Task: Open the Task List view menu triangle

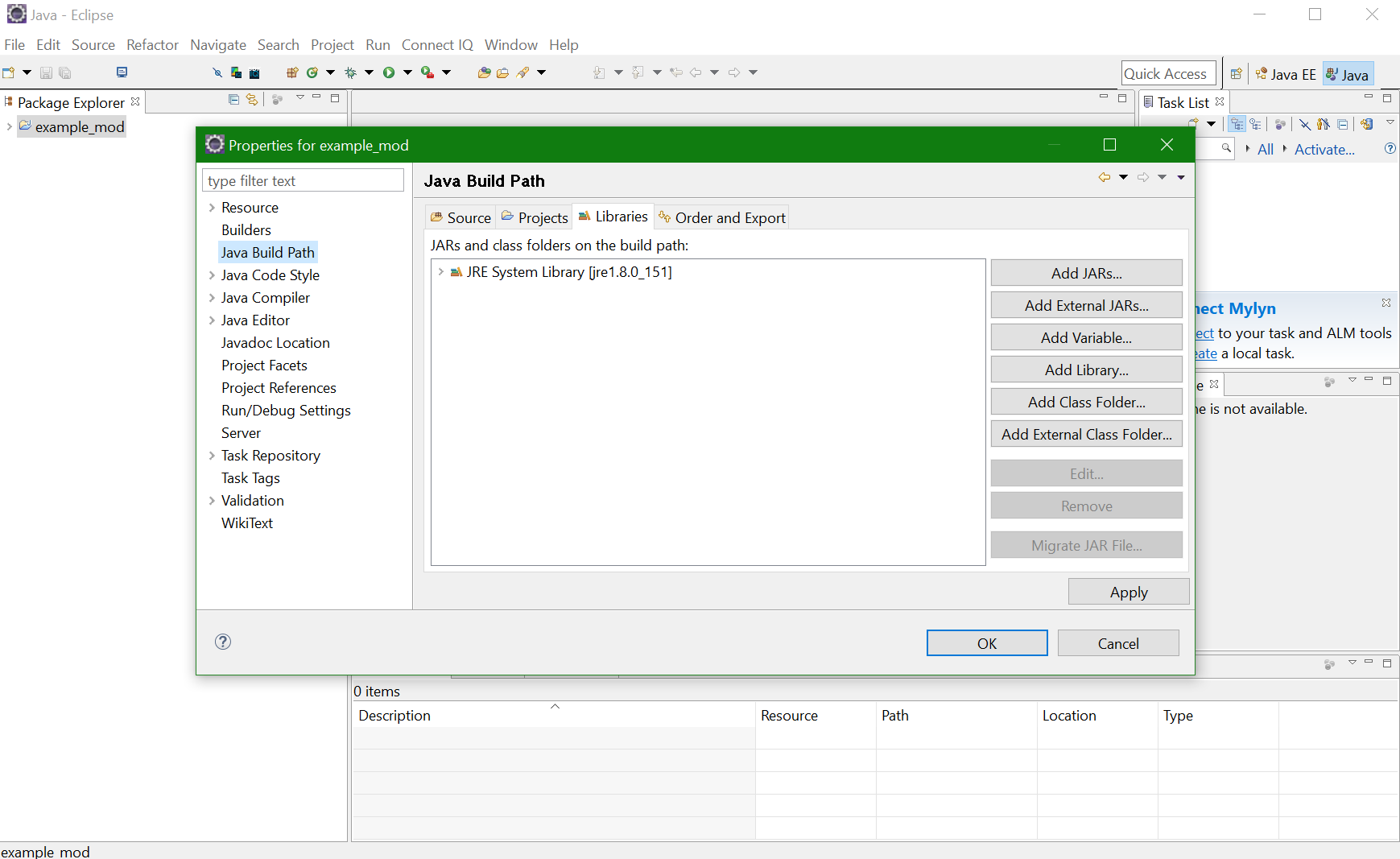Action: point(1390,122)
